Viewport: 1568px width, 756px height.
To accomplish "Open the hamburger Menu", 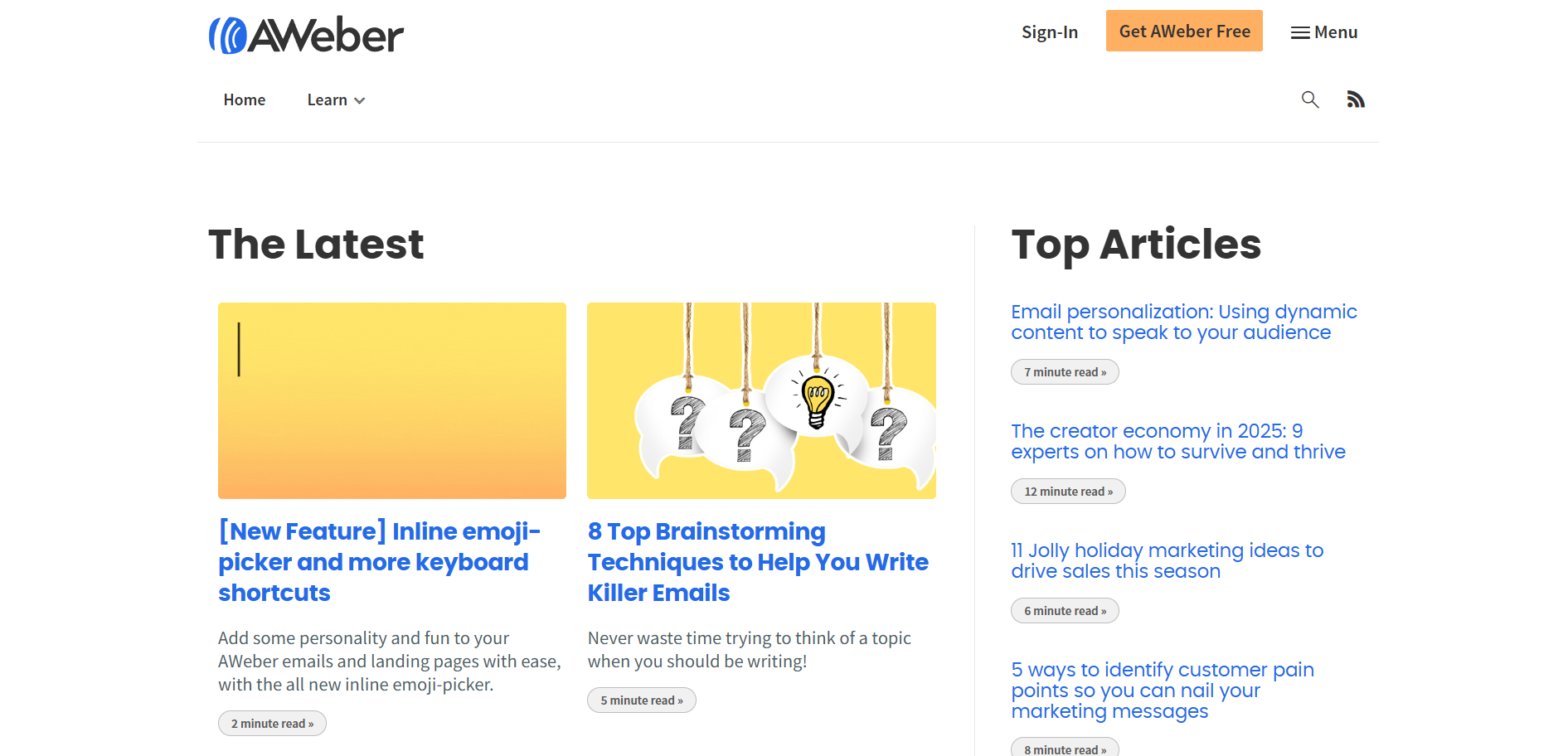I will click(x=1324, y=31).
